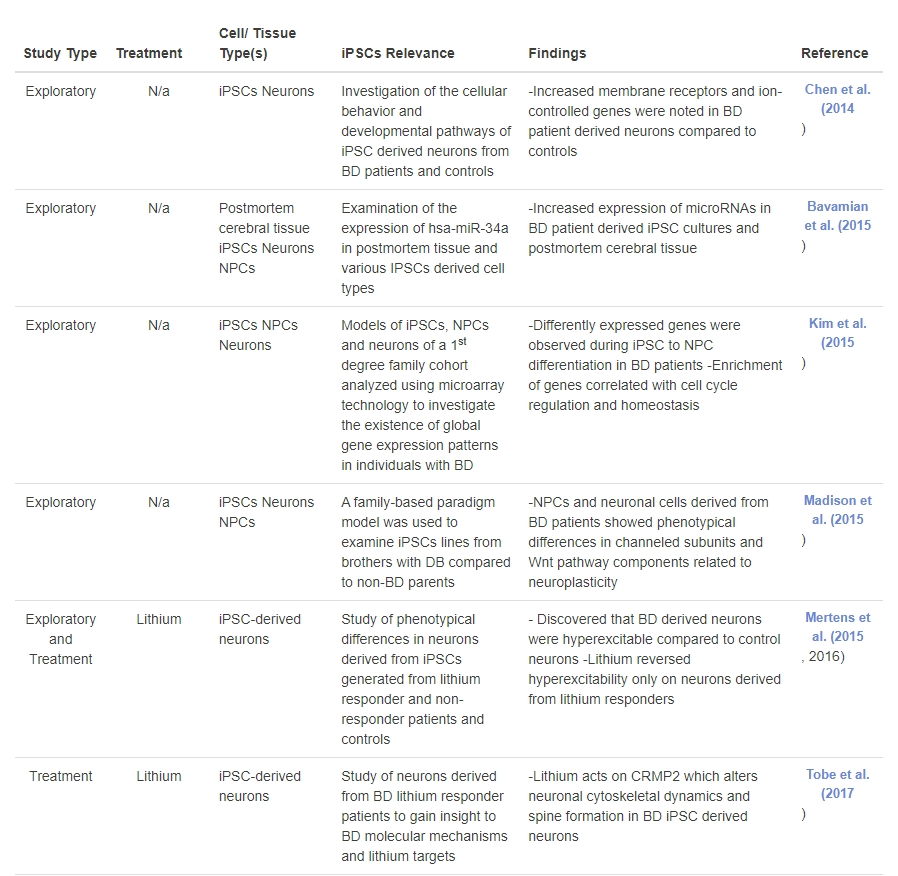Follow the Kim et al. (2015) citation link
Viewport: 898px width, 876px height.
[x=837, y=333]
